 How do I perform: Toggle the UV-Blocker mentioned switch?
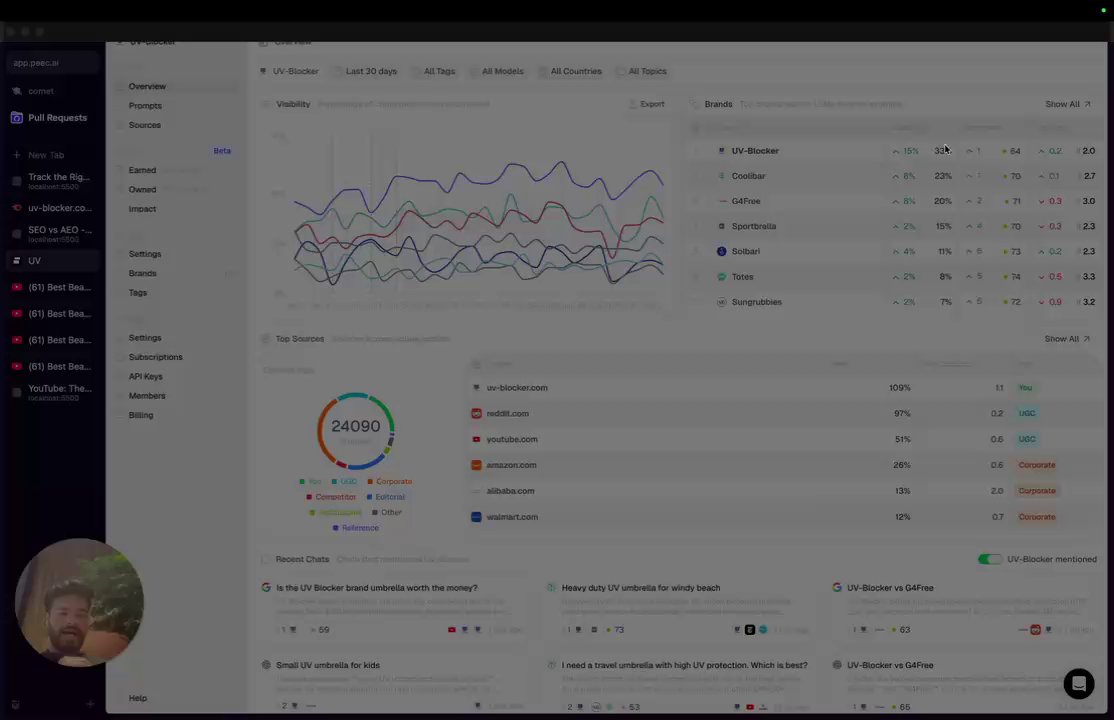pyautogui.click(x=989, y=559)
